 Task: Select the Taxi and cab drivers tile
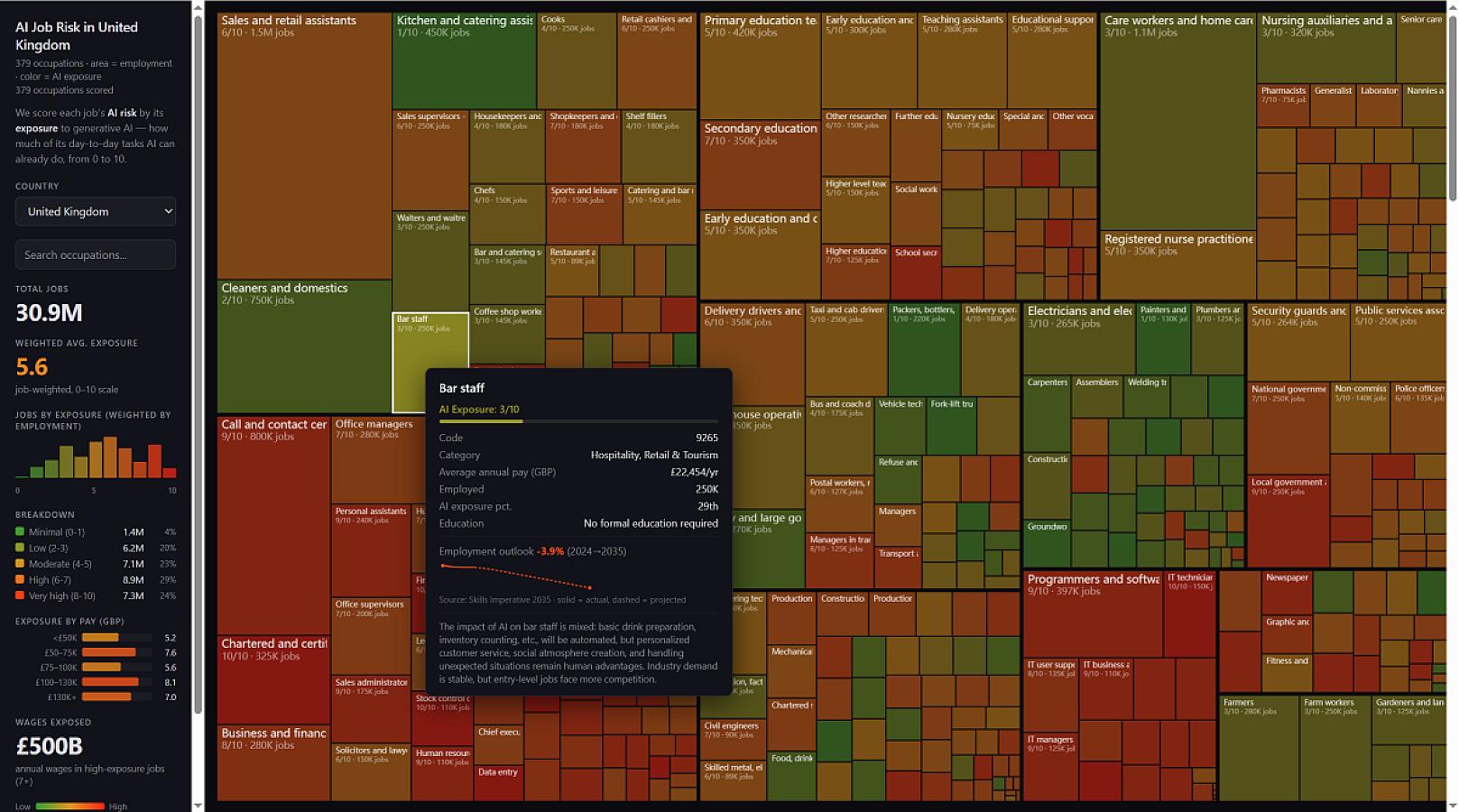[x=845, y=349]
